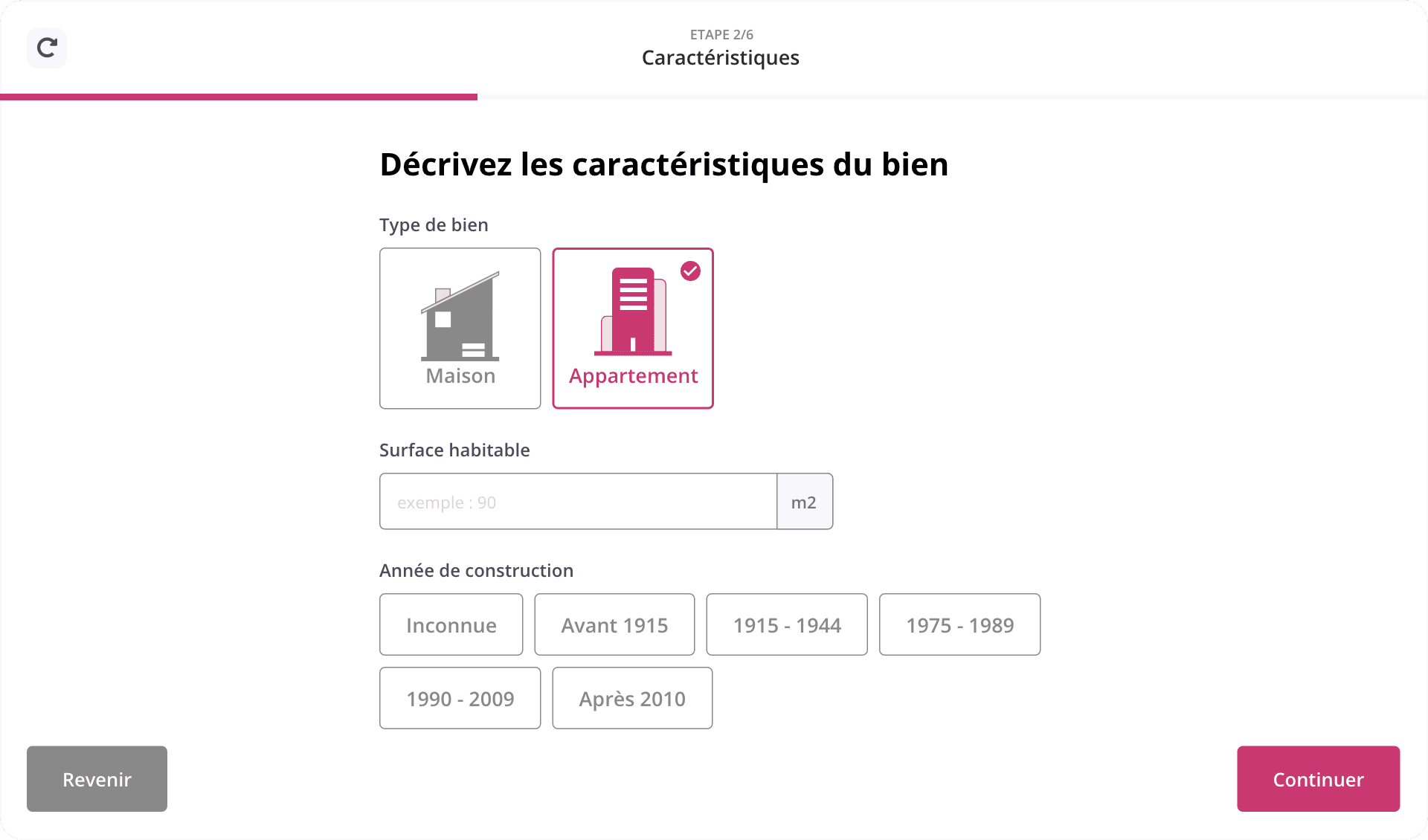Select the Appartement label text
The width and height of the screenshot is (1428, 840).
(633, 376)
